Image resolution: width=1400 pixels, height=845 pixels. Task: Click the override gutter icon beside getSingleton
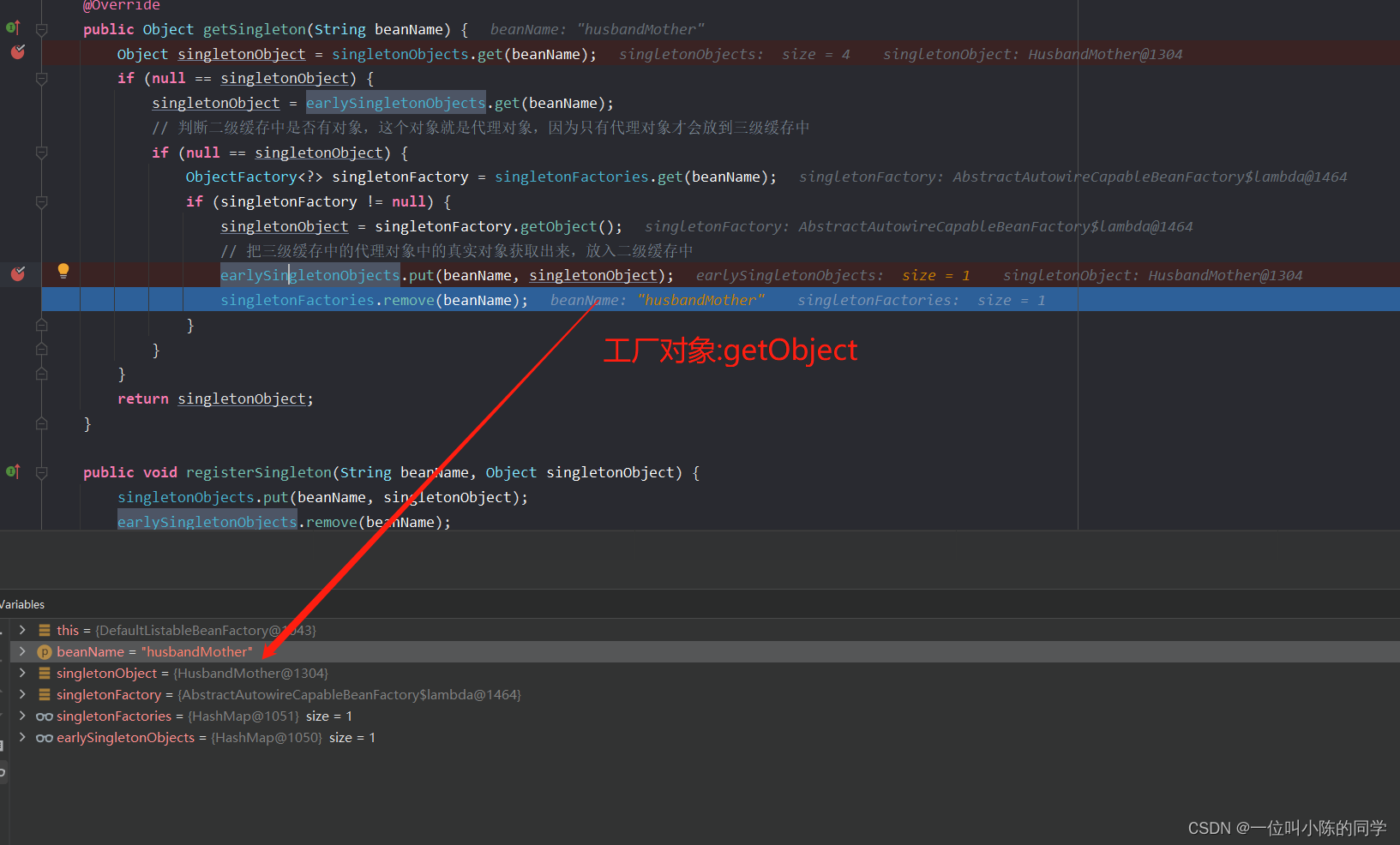(x=13, y=27)
